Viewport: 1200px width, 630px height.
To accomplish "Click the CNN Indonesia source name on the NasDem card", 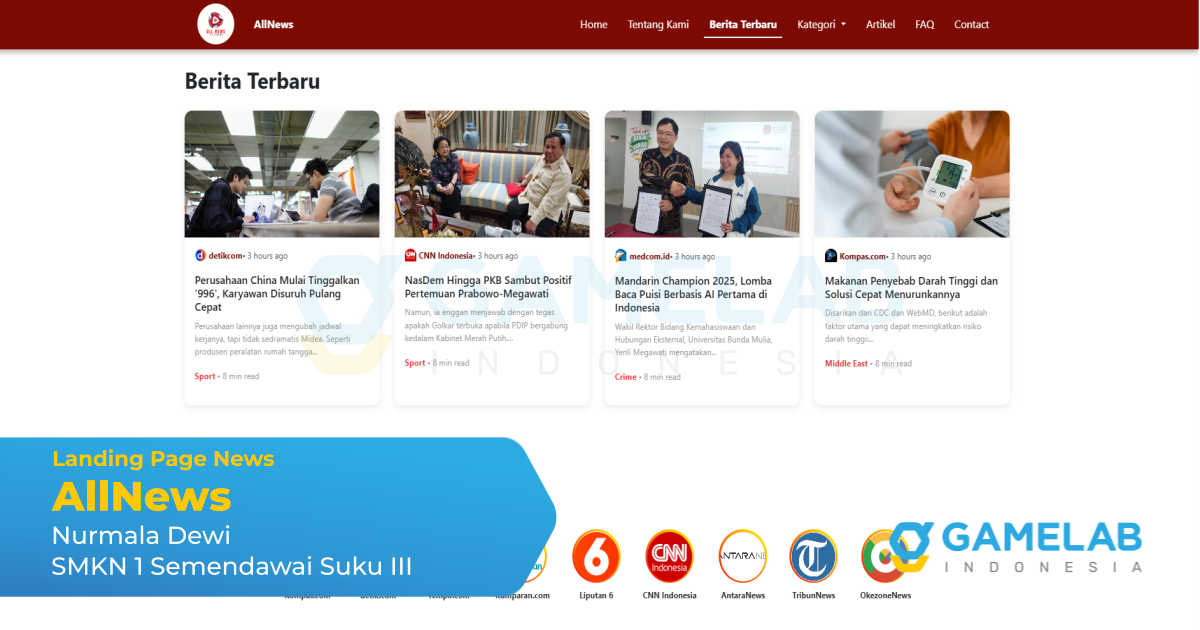I will pos(446,256).
